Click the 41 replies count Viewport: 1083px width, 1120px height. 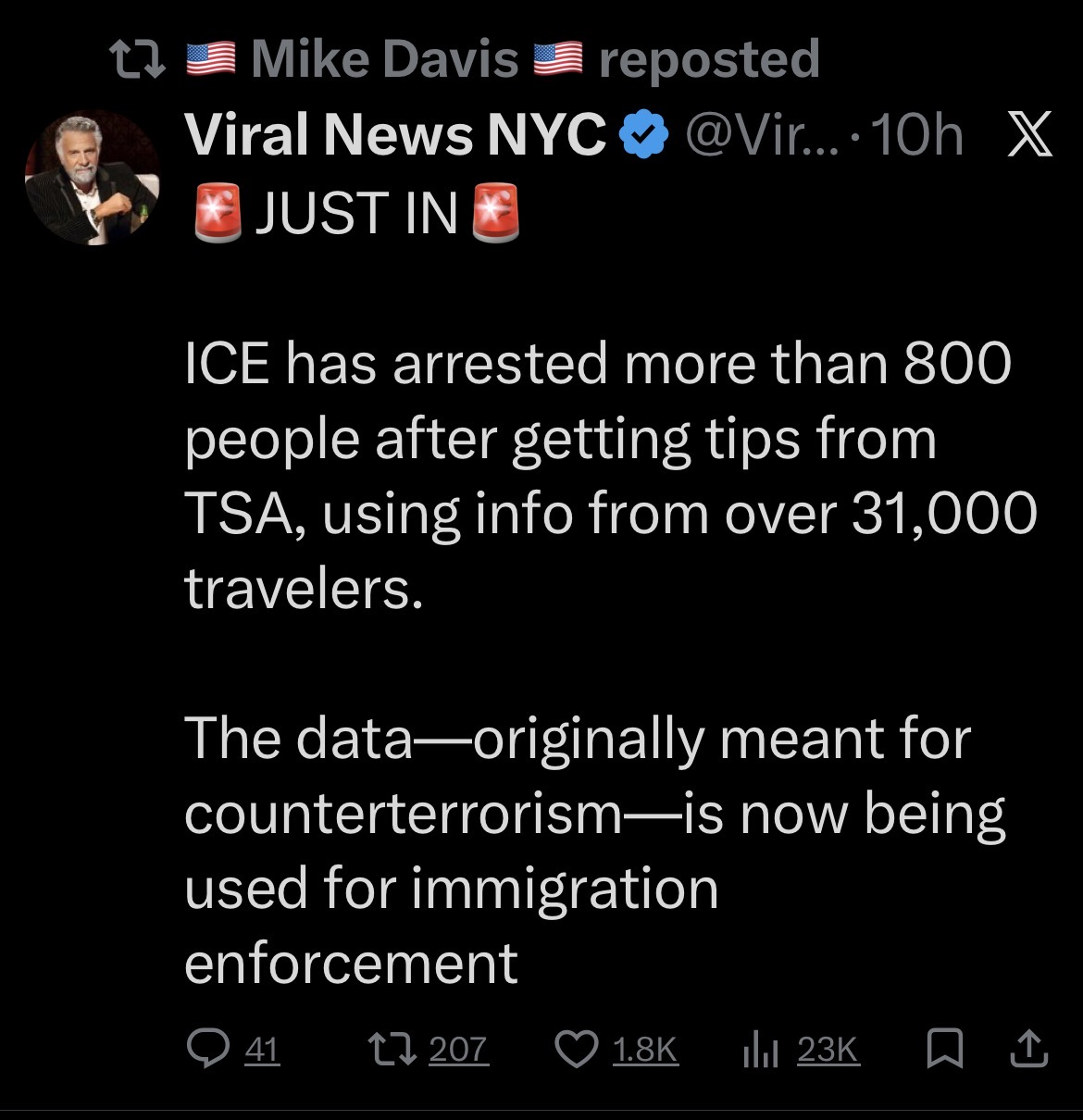[x=262, y=1049]
